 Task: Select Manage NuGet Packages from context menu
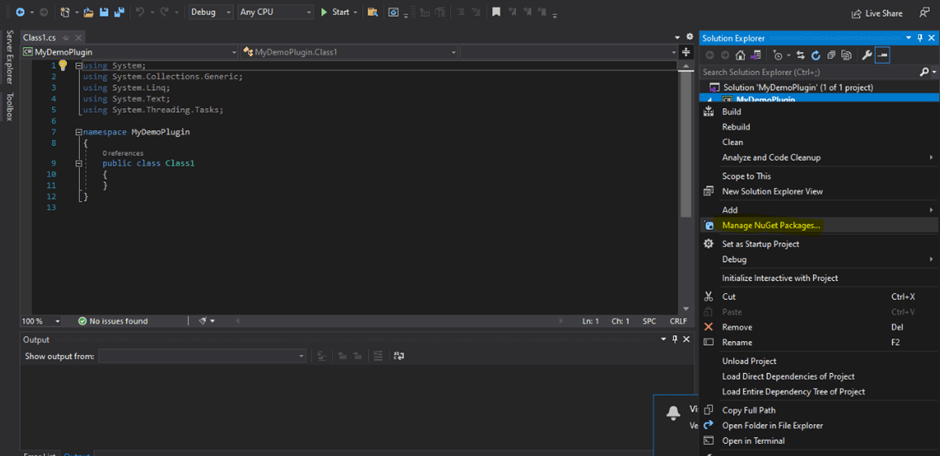click(x=770, y=225)
